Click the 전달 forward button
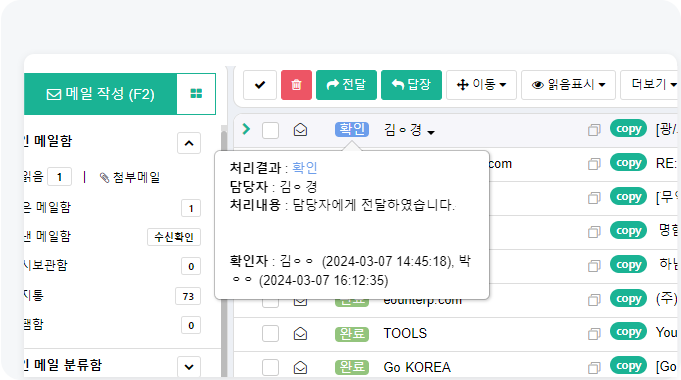 pos(346,85)
